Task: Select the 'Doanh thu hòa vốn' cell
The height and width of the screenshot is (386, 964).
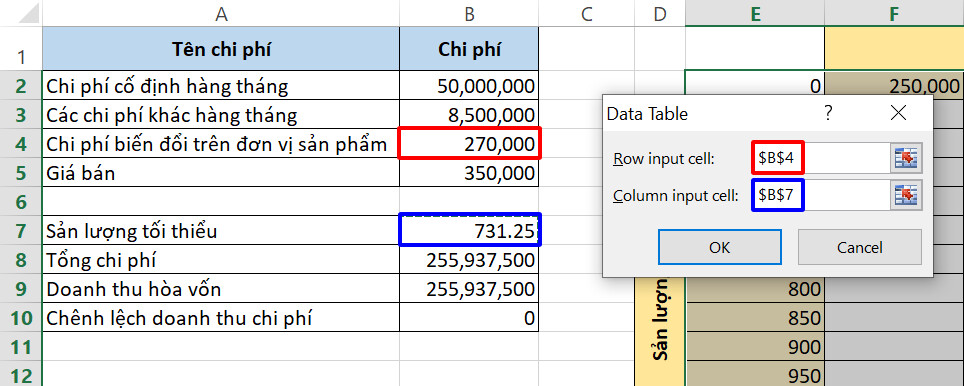Action: point(221,288)
